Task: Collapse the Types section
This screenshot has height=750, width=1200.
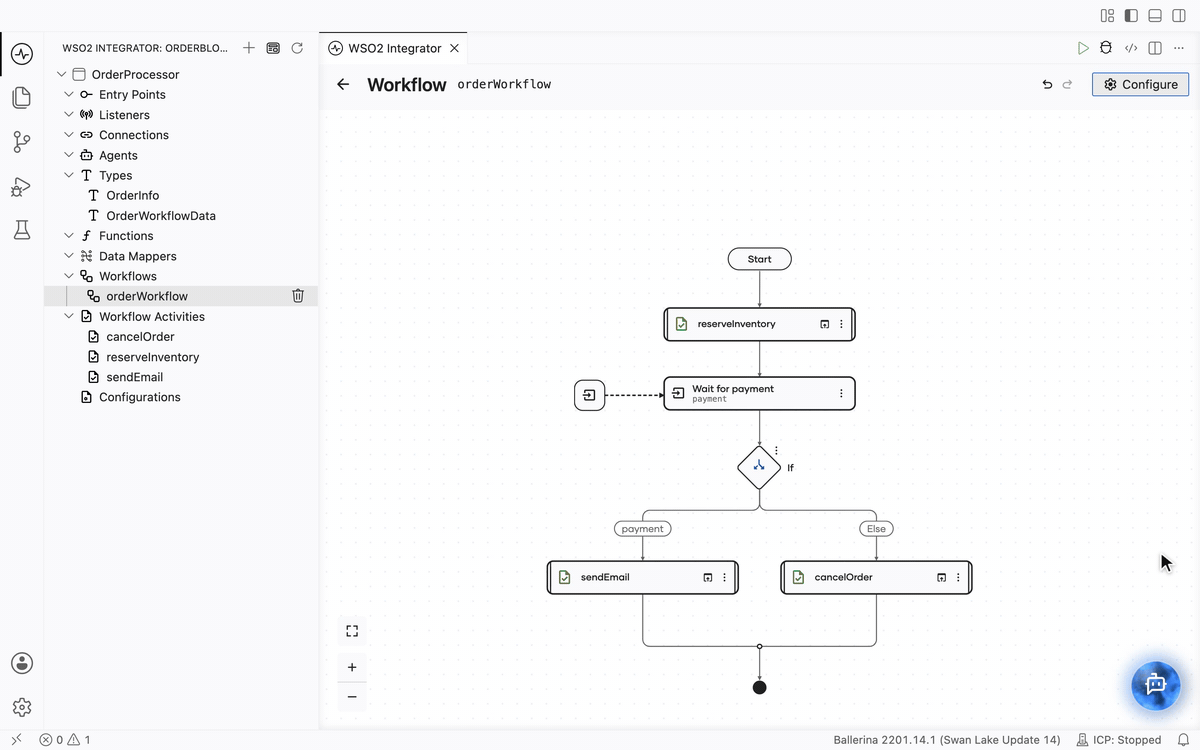Action: tap(69, 175)
